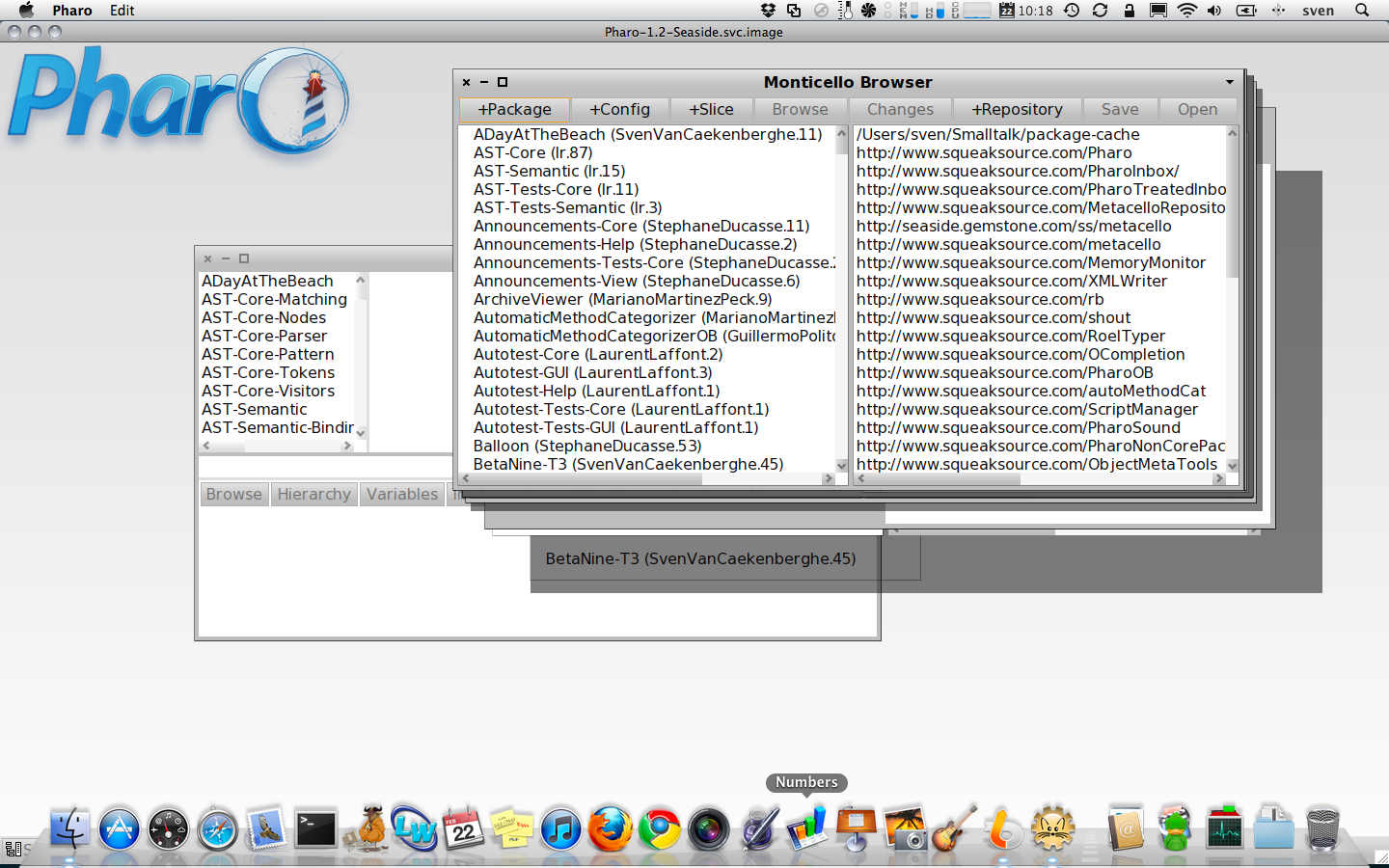Click the package list scroll-right arrow

tap(828, 478)
